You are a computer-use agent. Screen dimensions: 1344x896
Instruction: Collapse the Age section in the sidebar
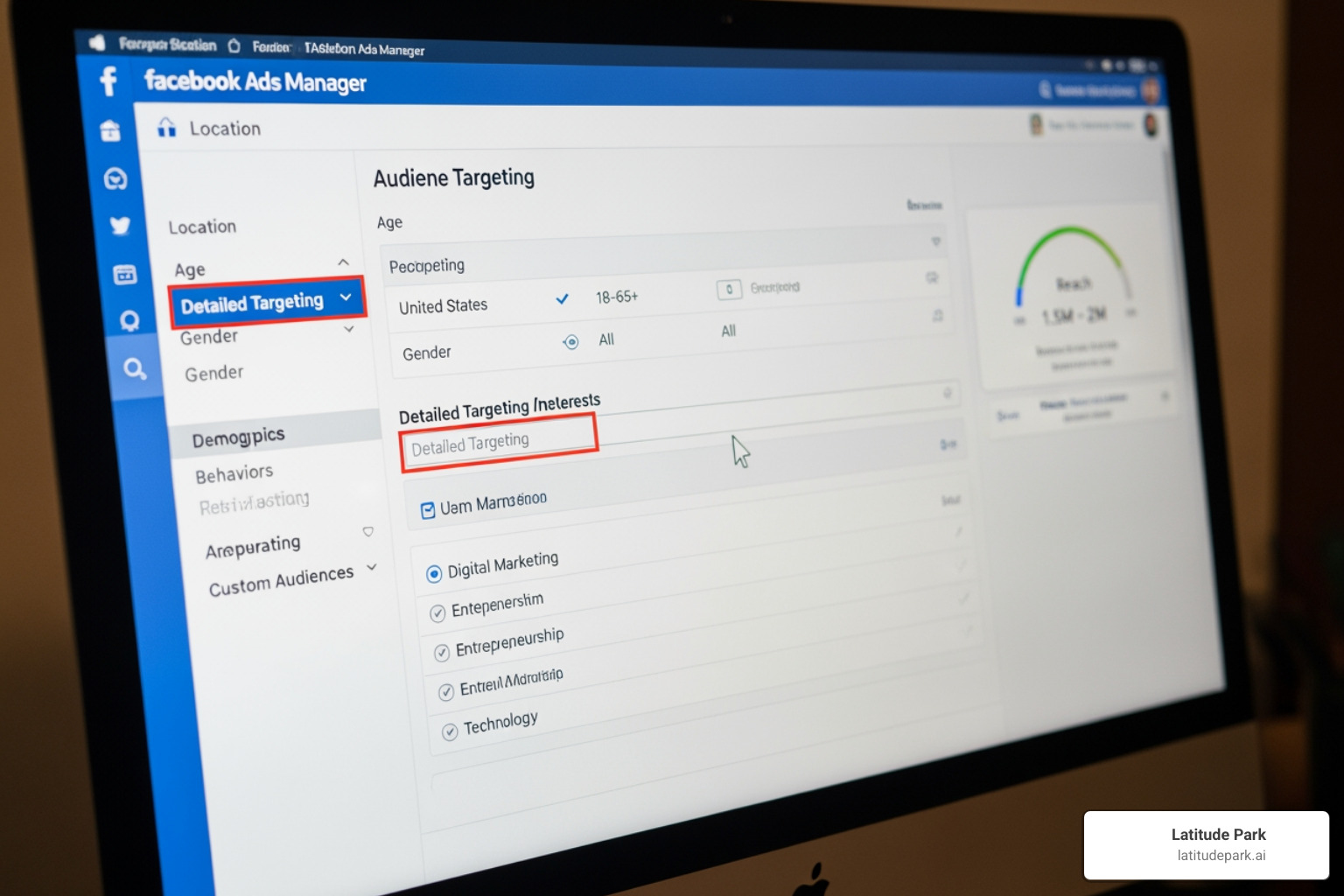343,262
